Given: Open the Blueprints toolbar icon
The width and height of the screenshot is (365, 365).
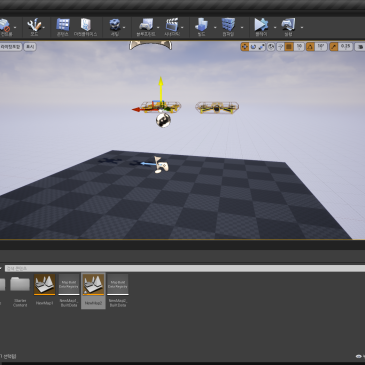Looking at the screenshot, I should click(146, 27).
